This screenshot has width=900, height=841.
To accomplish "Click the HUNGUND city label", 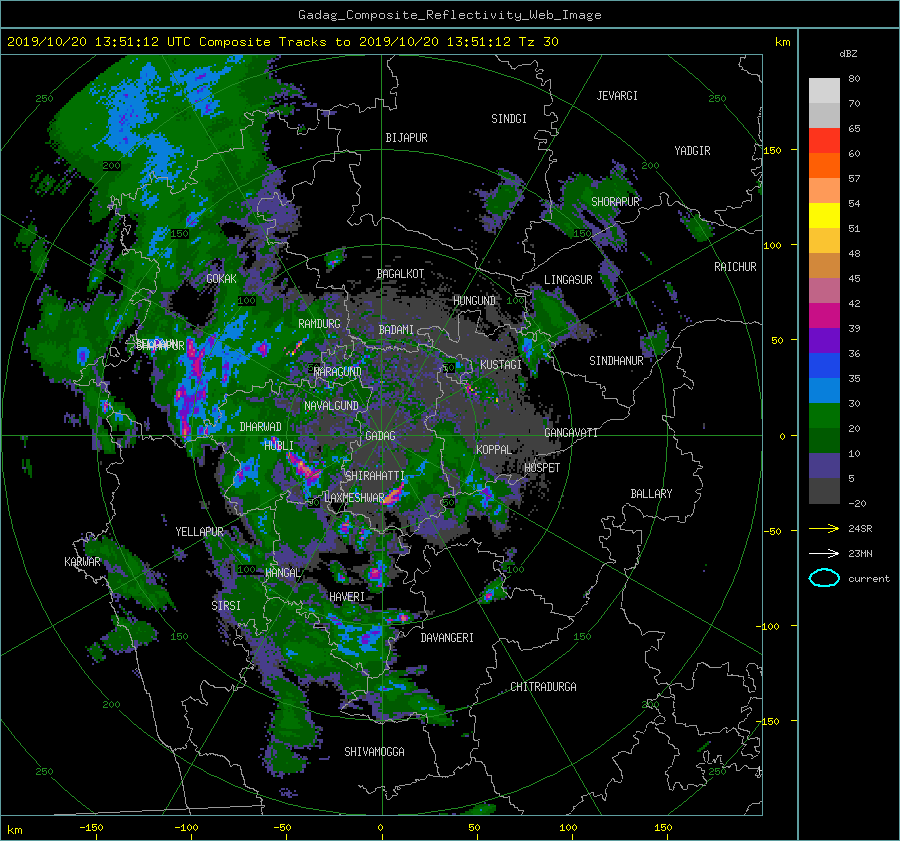I will click(474, 300).
